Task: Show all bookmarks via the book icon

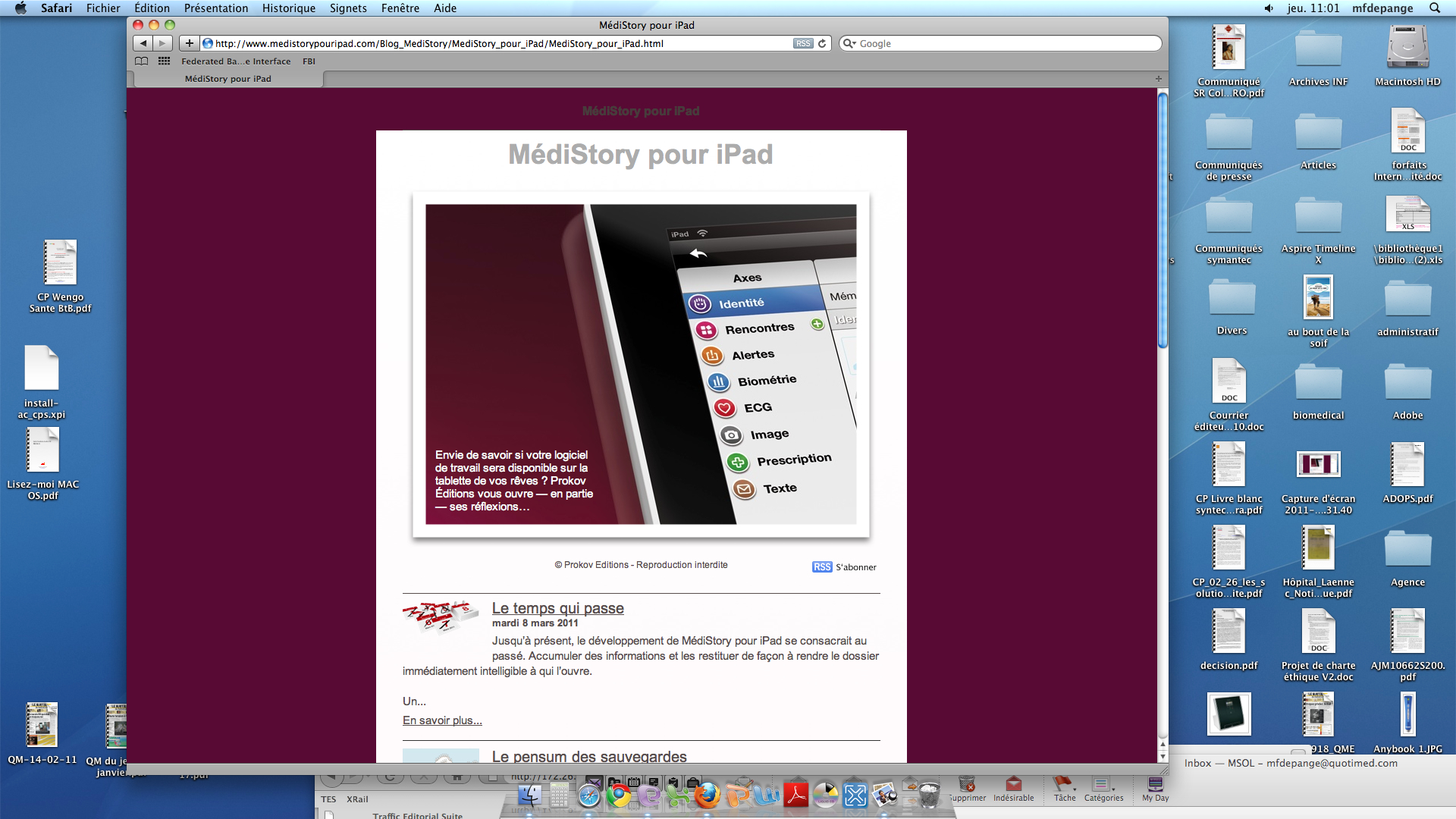Action: [142, 61]
